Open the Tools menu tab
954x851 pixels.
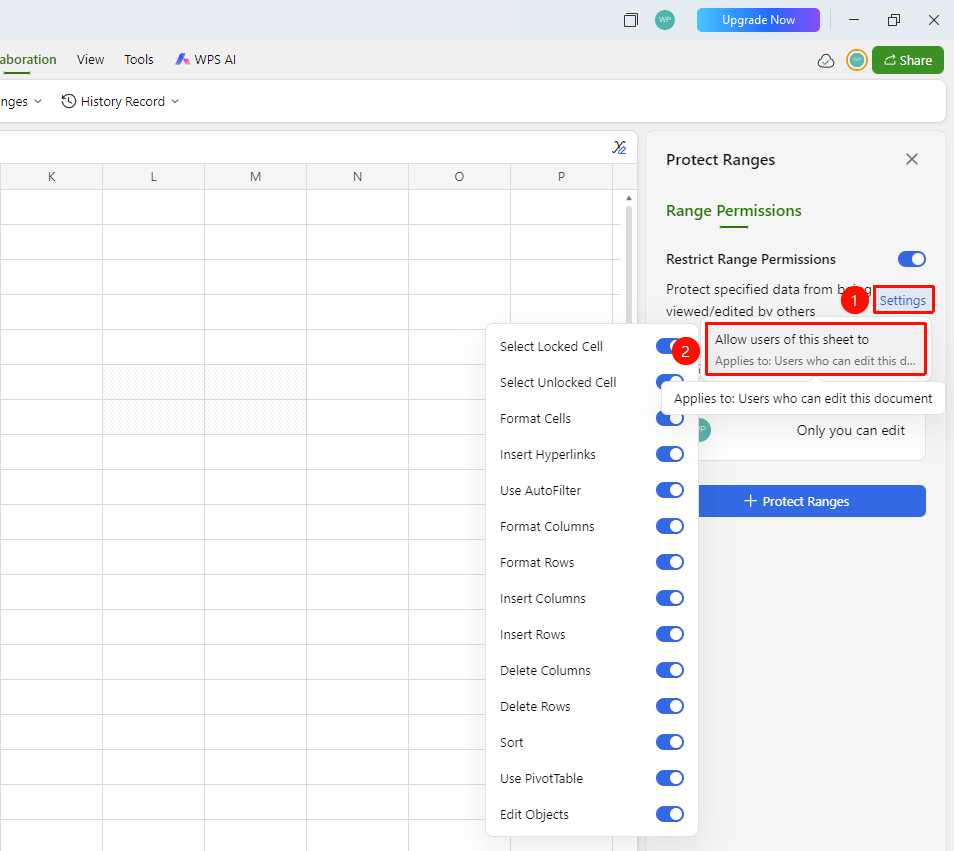click(139, 60)
